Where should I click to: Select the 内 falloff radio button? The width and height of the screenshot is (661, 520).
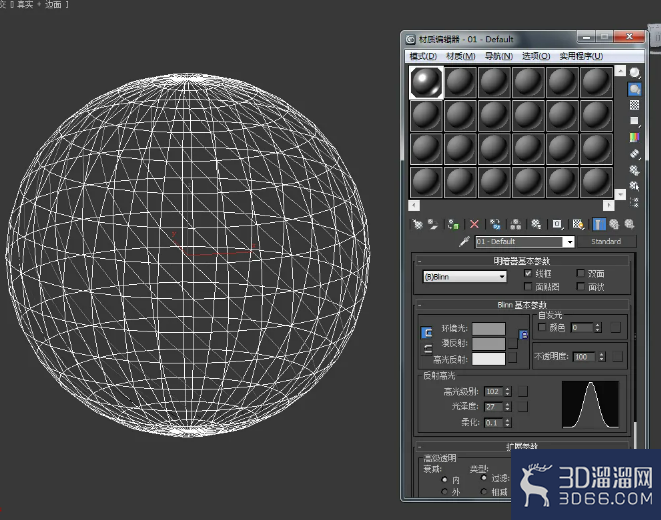[444, 480]
